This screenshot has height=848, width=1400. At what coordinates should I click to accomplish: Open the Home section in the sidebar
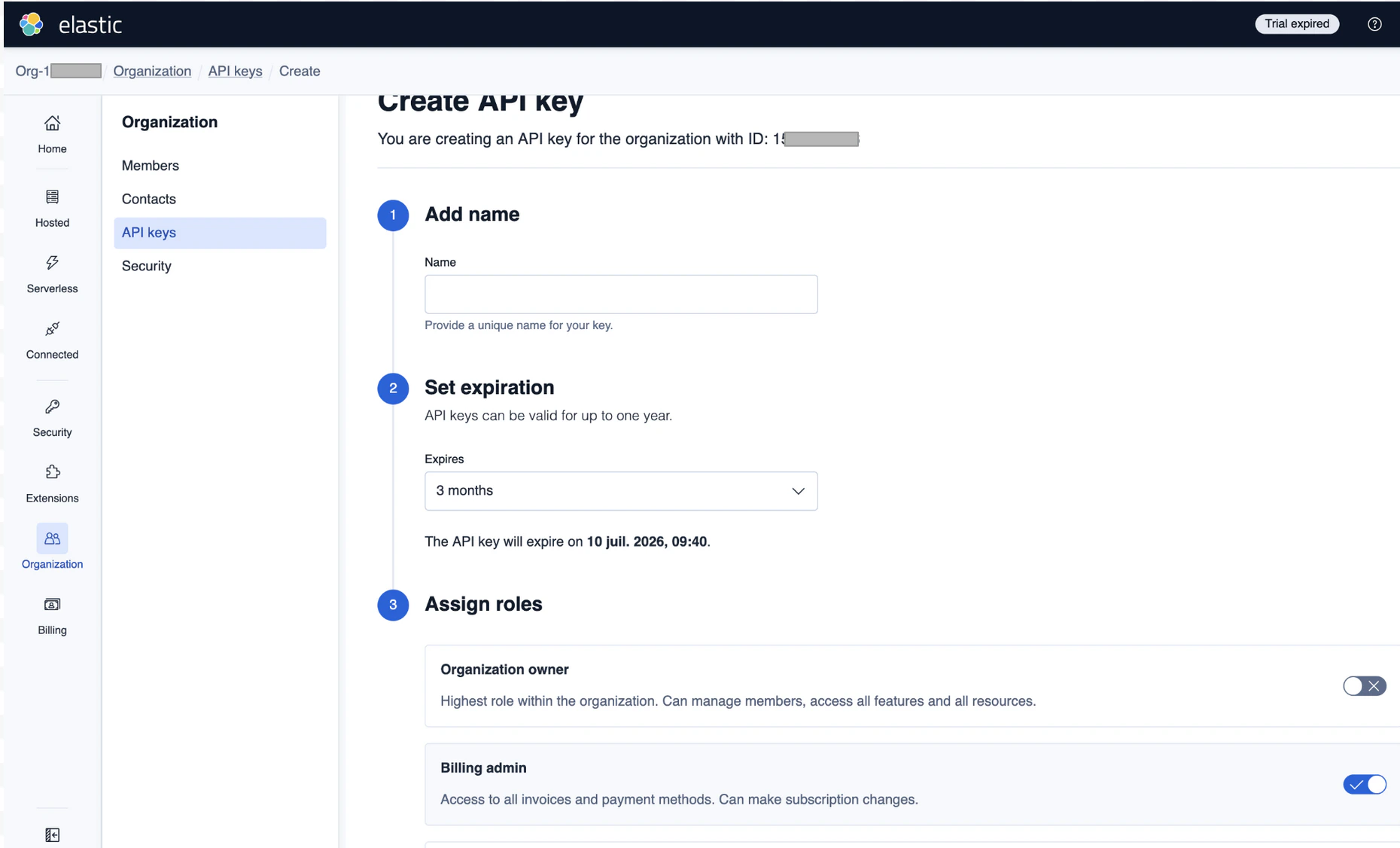[x=51, y=134]
